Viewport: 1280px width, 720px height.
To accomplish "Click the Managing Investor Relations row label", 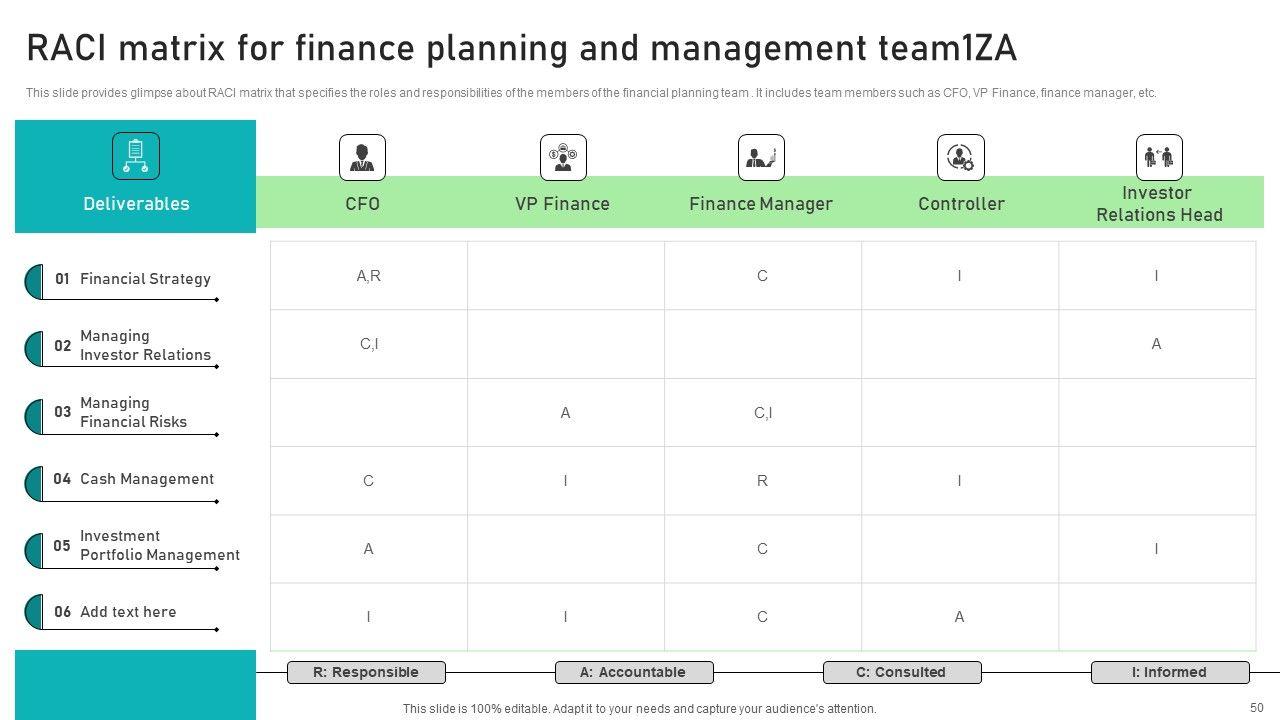I will 145,346.
